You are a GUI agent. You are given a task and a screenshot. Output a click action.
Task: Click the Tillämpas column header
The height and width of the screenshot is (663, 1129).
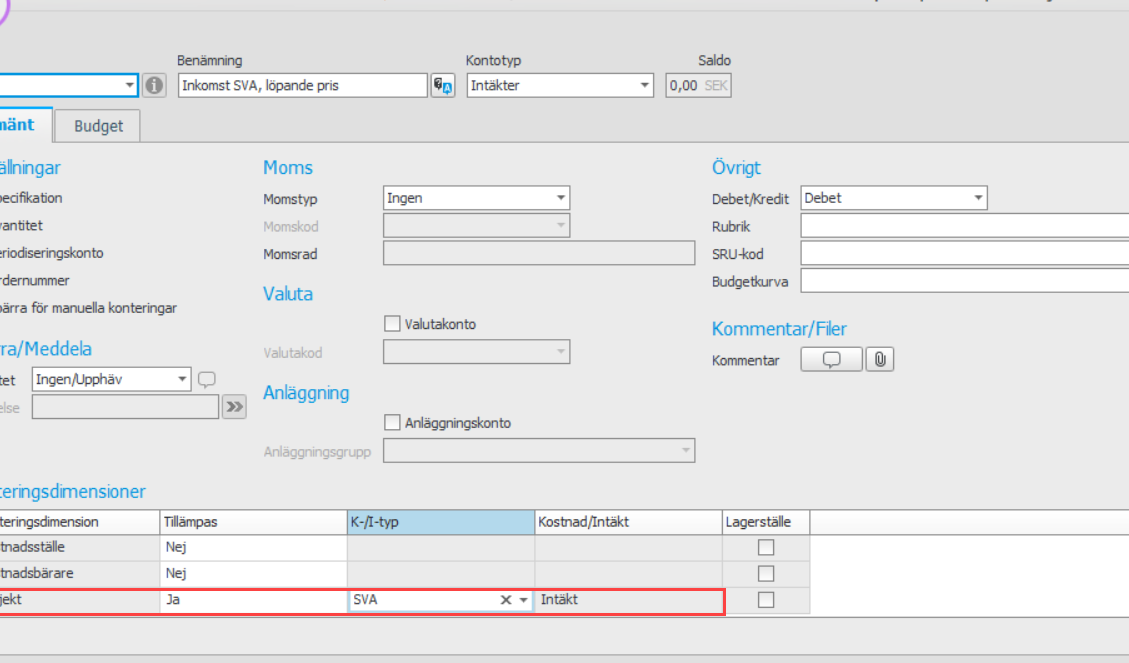click(x=253, y=522)
